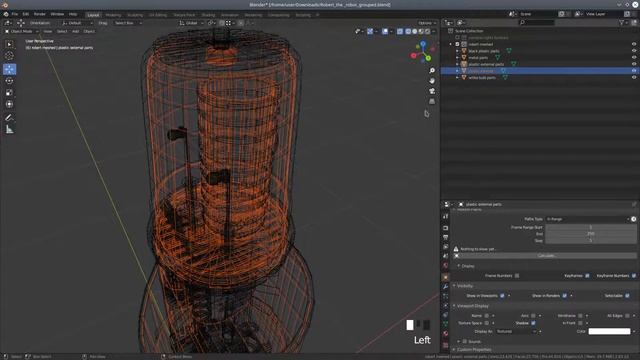Open the World properties tab icon
This screenshot has height=360, width=640.
(446, 266)
